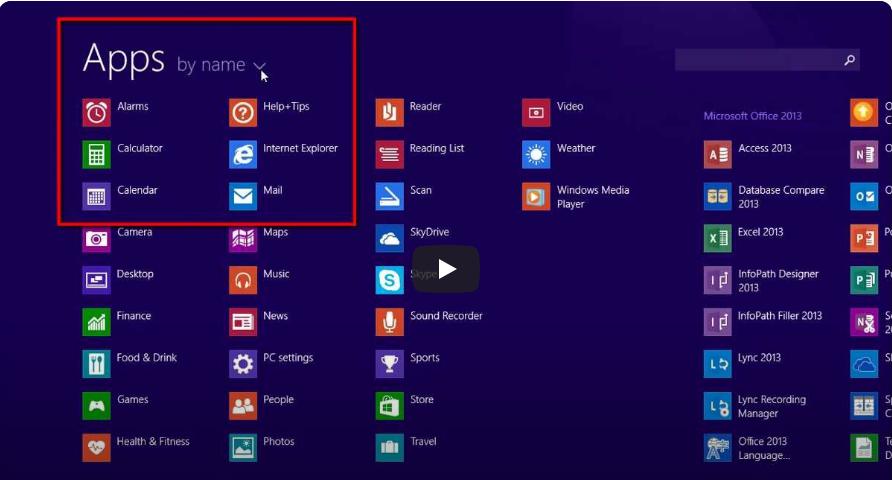Select the Sound Recorder label
The height and width of the screenshot is (480, 892).
pos(446,316)
